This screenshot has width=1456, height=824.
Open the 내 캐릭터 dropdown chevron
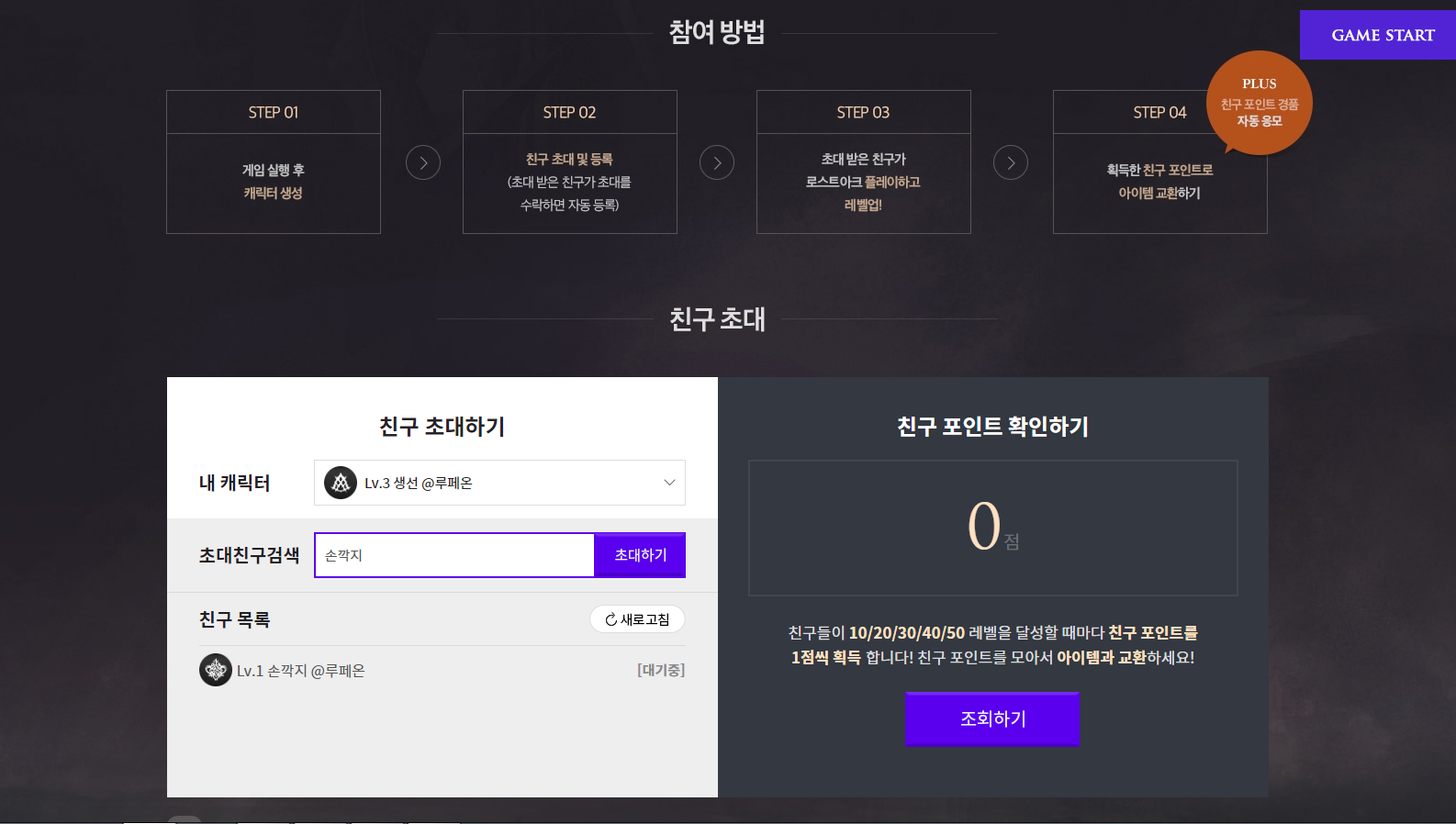click(669, 483)
